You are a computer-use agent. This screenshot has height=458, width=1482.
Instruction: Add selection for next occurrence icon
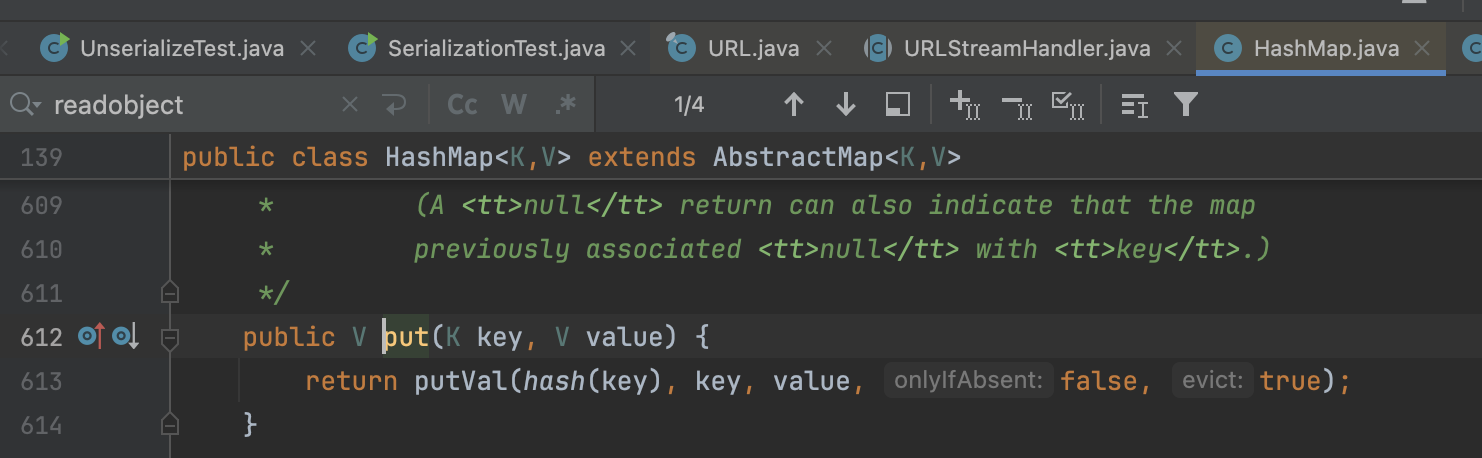tap(964, 105)
